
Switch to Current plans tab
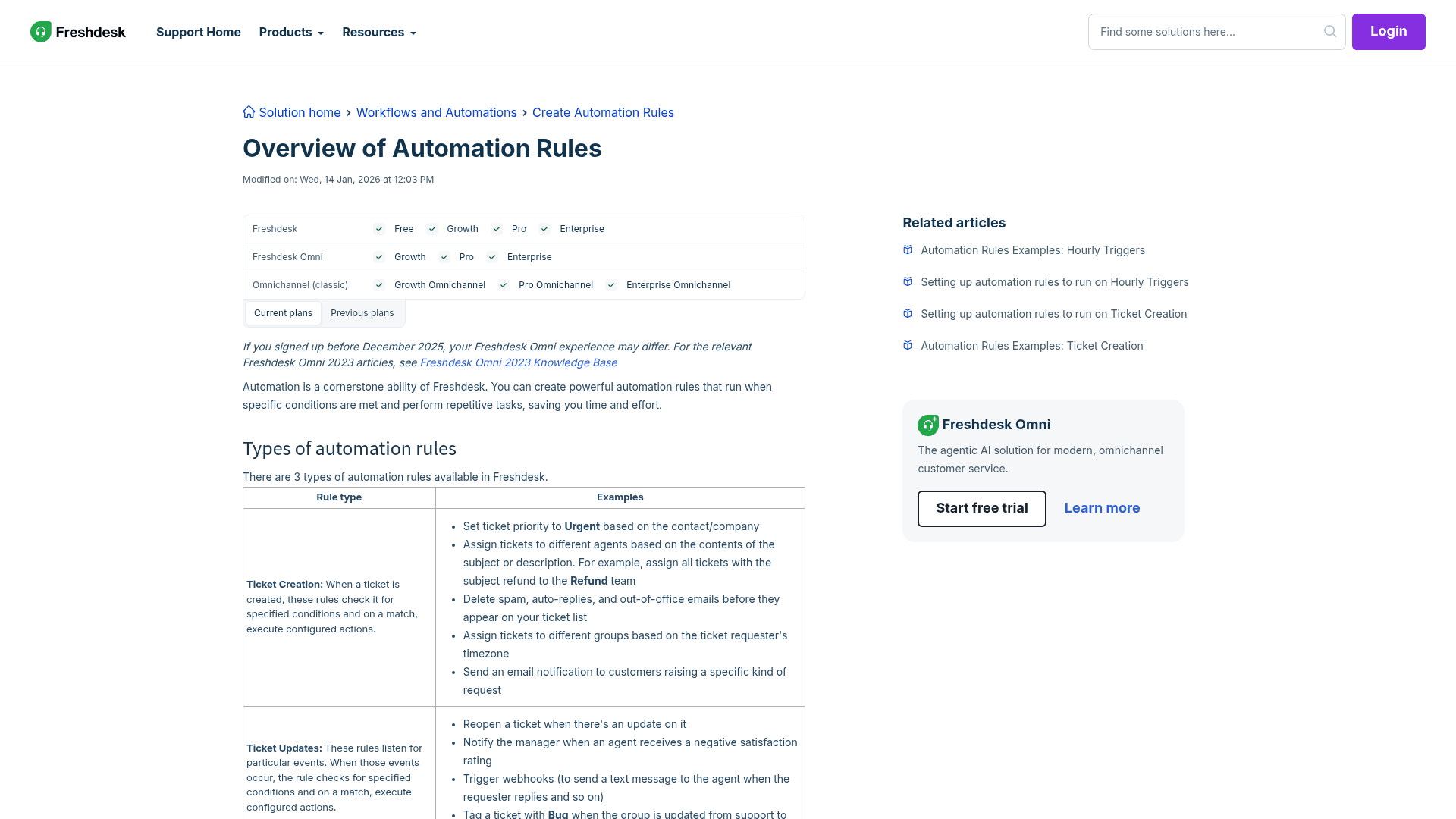(283, 313)
